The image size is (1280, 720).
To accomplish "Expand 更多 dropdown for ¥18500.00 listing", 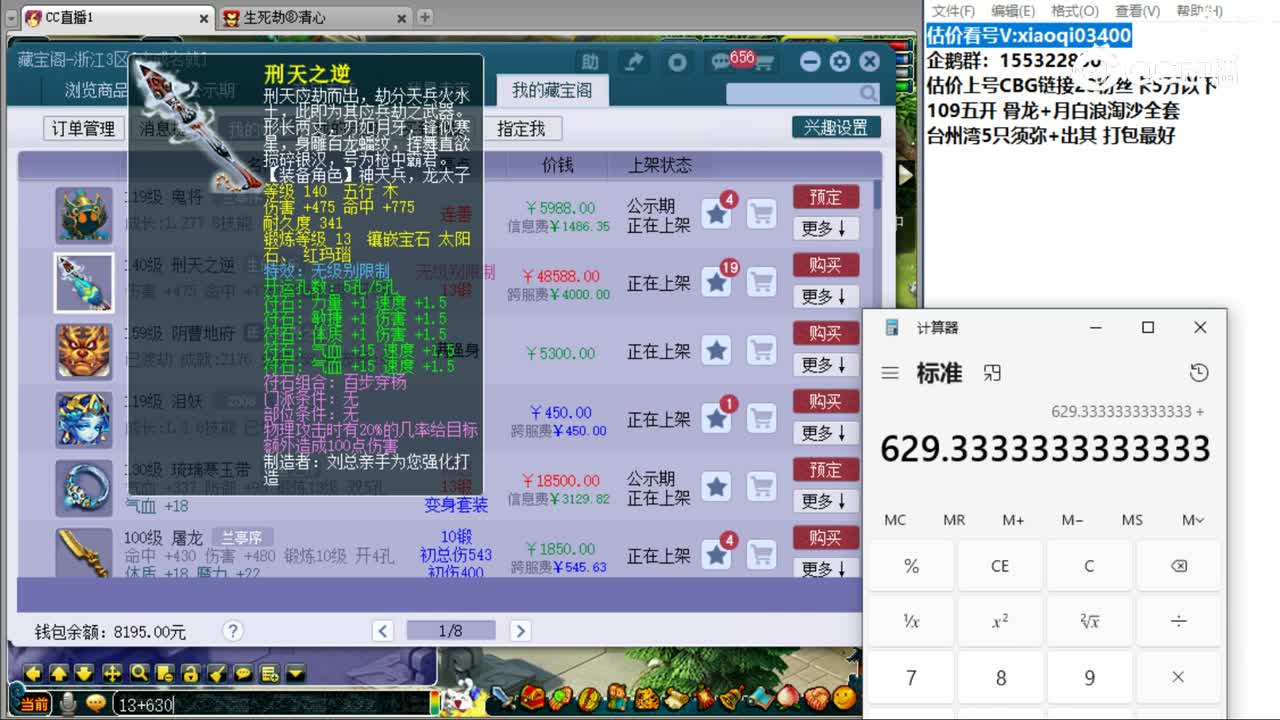I will click(x=825, y=500).
